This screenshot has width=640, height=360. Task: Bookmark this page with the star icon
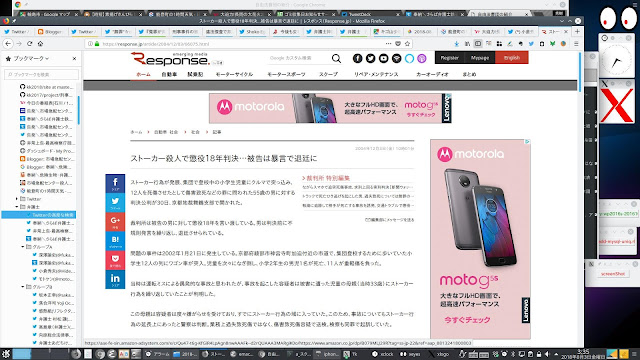407,44
